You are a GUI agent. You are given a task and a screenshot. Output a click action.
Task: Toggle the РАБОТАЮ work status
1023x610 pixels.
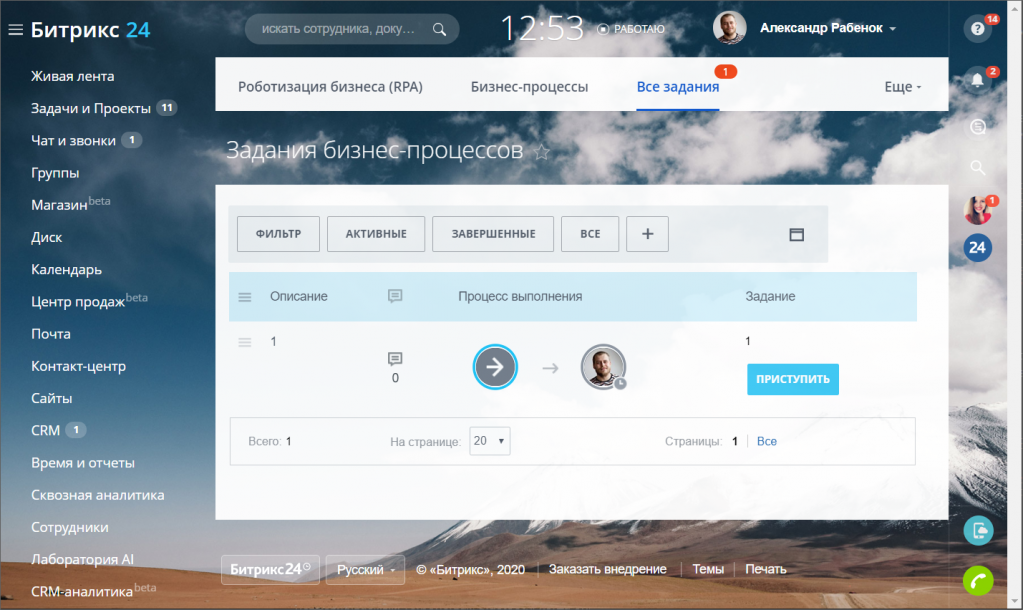click(631, 29)
